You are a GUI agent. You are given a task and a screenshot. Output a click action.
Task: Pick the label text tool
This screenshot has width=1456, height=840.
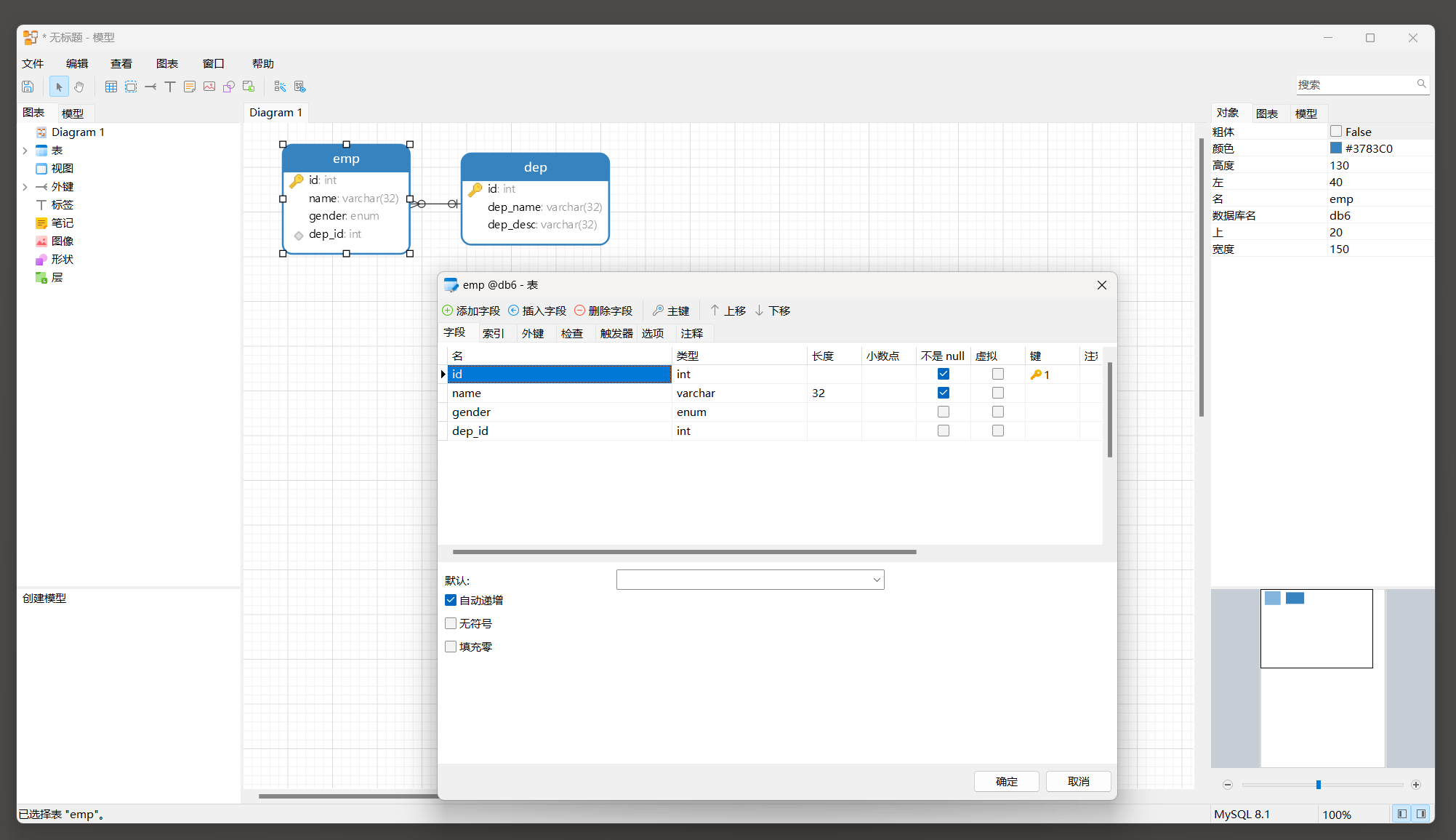(170, 87)
